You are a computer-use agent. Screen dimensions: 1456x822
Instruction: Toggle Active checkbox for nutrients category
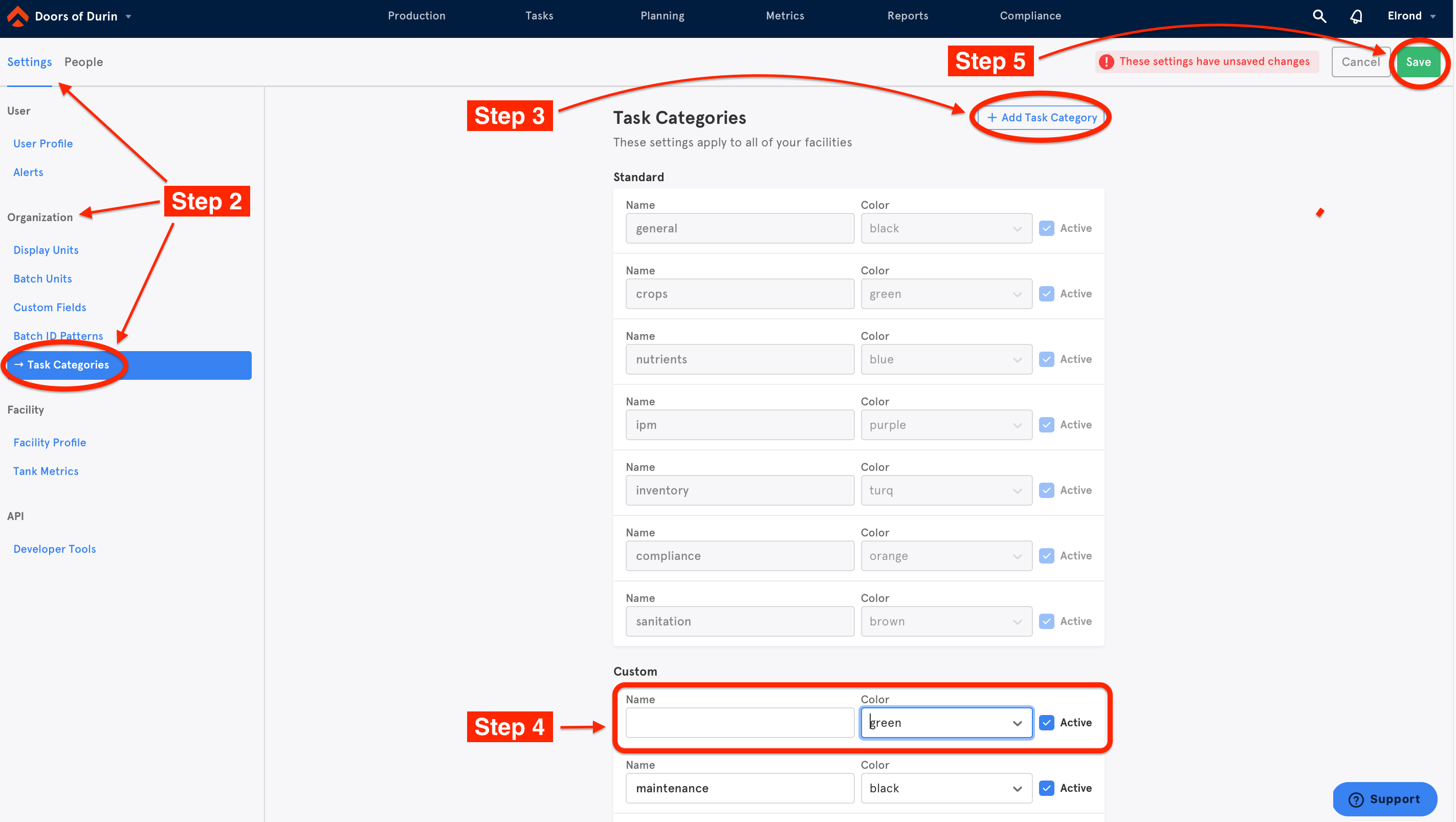click(1047, 358)
